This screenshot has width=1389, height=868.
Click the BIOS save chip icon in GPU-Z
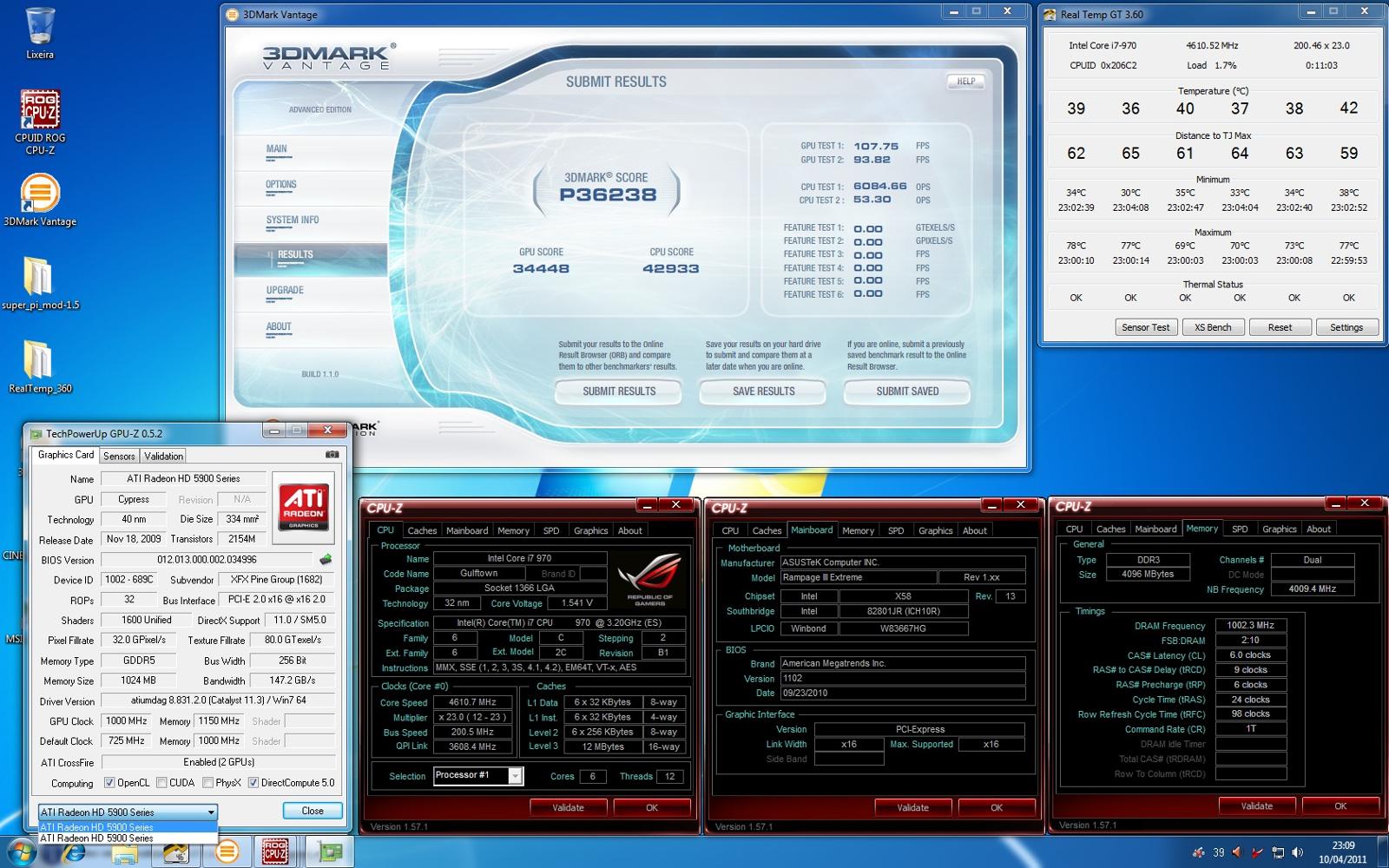click(x=326, y=559)
